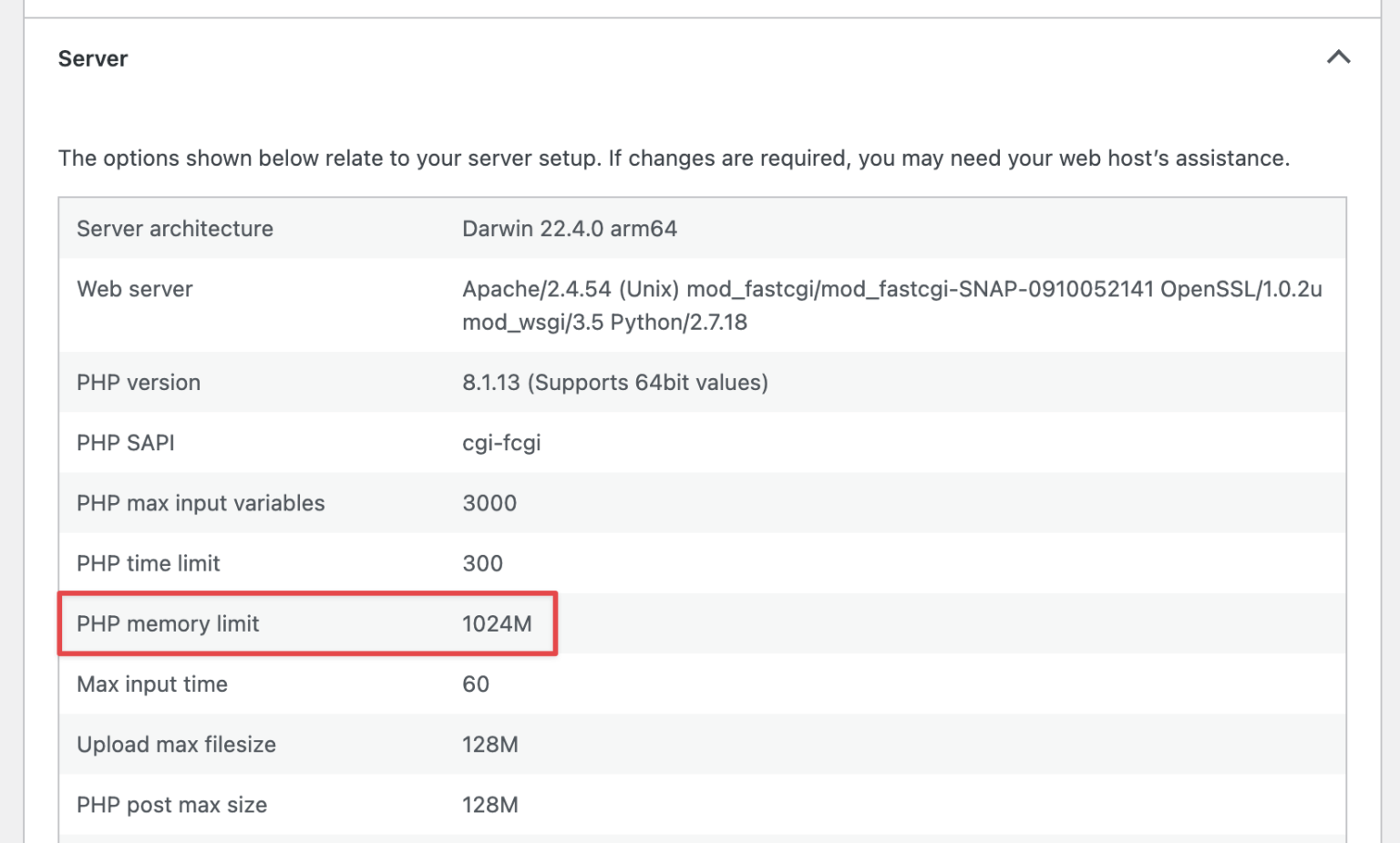Select the Server architecture row label
Viewport: 1400px width, 843px height.
point(174,229)
